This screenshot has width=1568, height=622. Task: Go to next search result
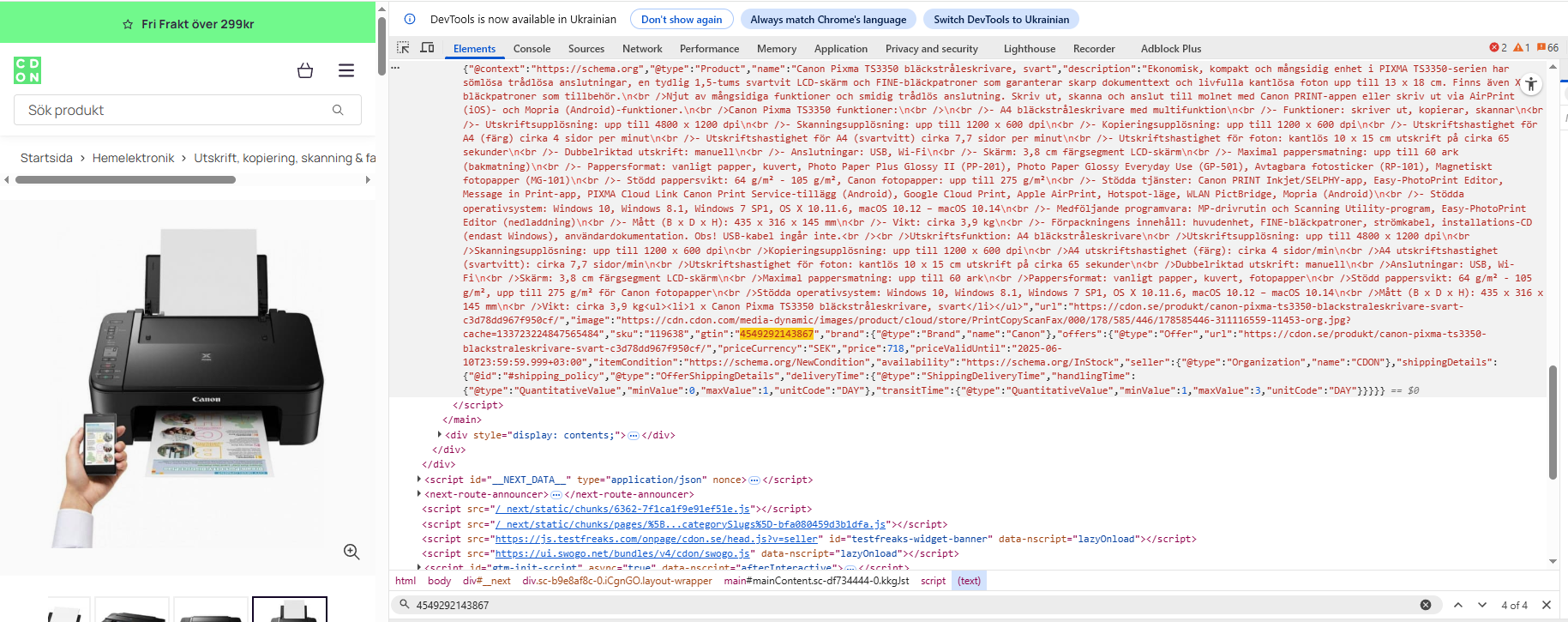pos(1482,605)
